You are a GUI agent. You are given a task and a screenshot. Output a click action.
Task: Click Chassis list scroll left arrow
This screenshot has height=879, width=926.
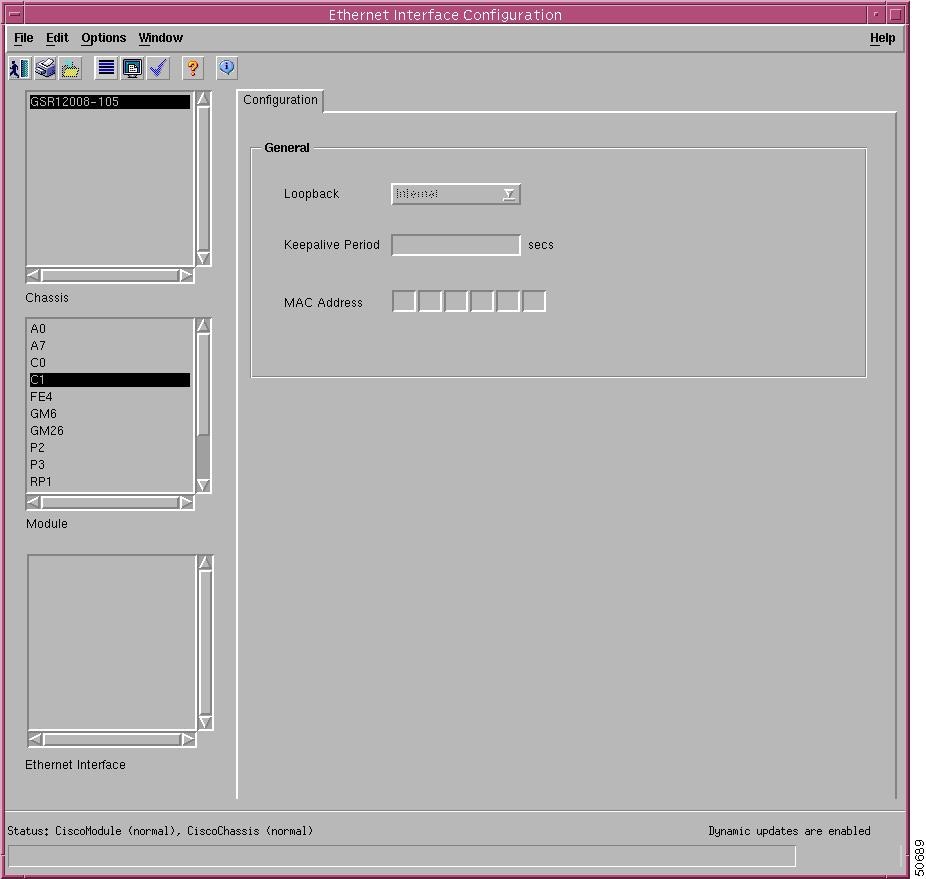coord(34,275)
